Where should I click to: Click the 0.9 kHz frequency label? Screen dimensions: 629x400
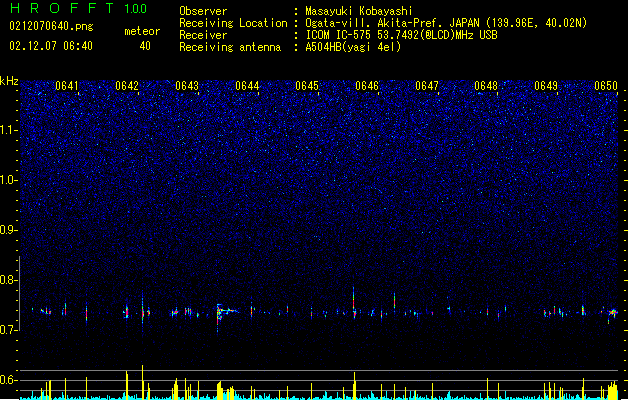[x=9, y=230]
